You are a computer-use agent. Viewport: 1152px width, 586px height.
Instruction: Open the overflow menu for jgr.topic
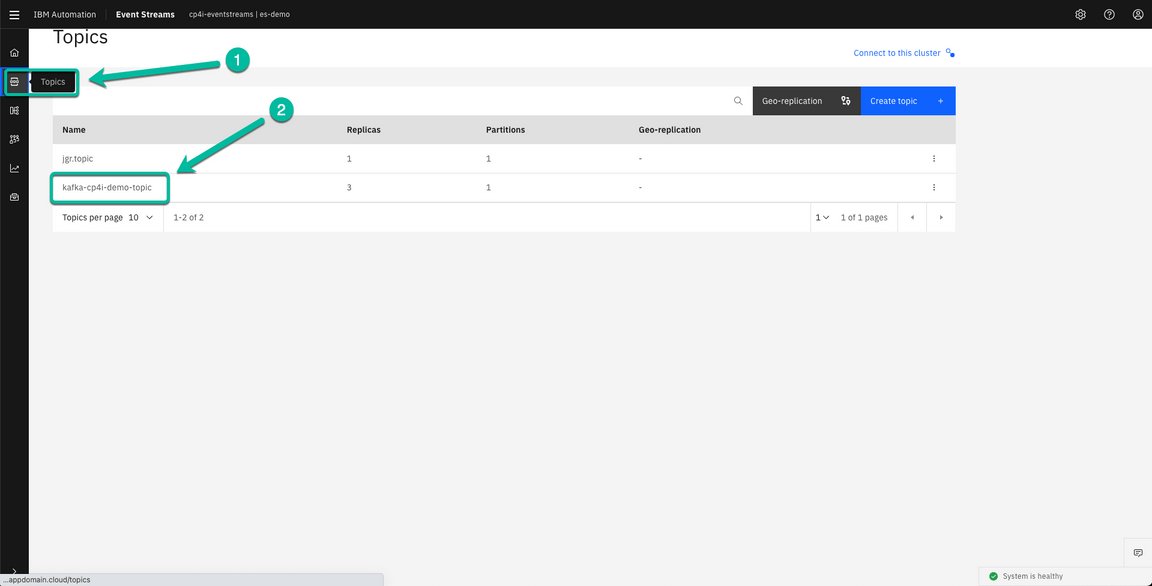coord(934,158)
